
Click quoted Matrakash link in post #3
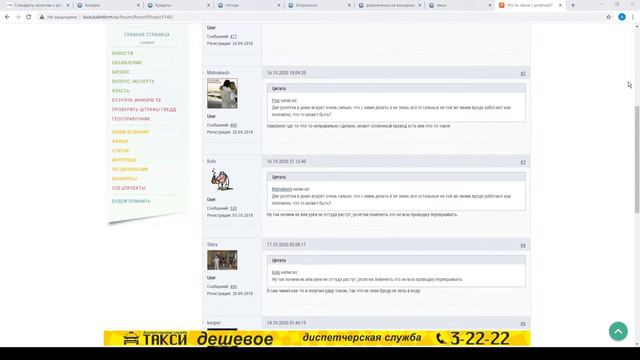(282, 189)
